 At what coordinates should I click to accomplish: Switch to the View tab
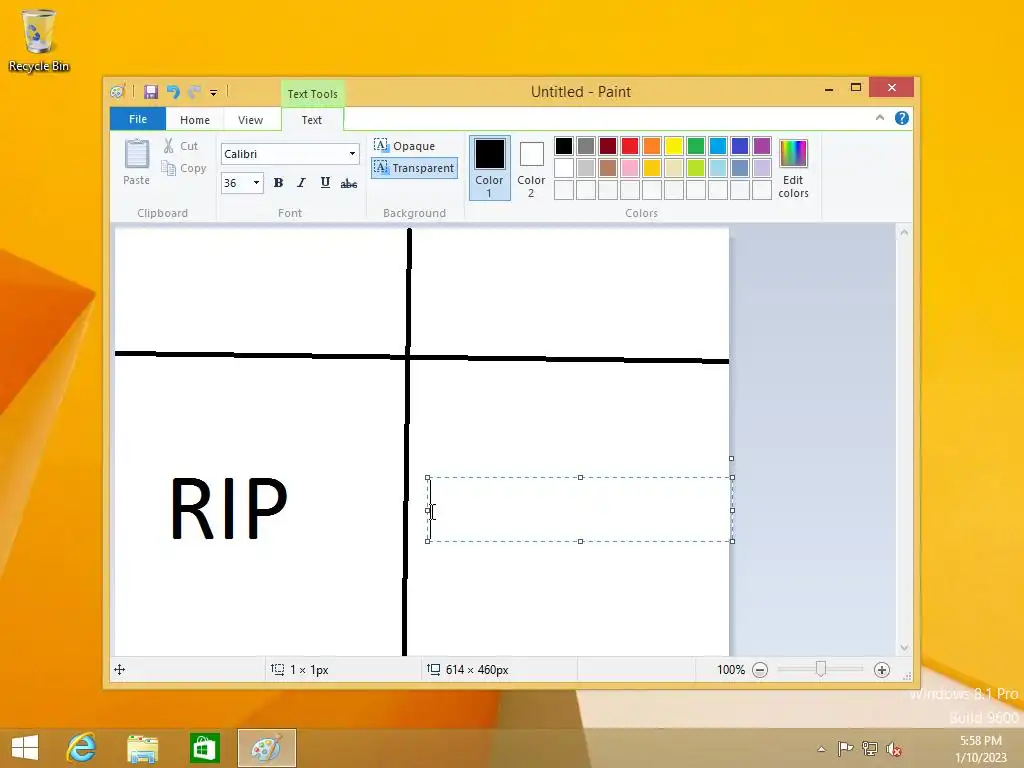(250, 120)
